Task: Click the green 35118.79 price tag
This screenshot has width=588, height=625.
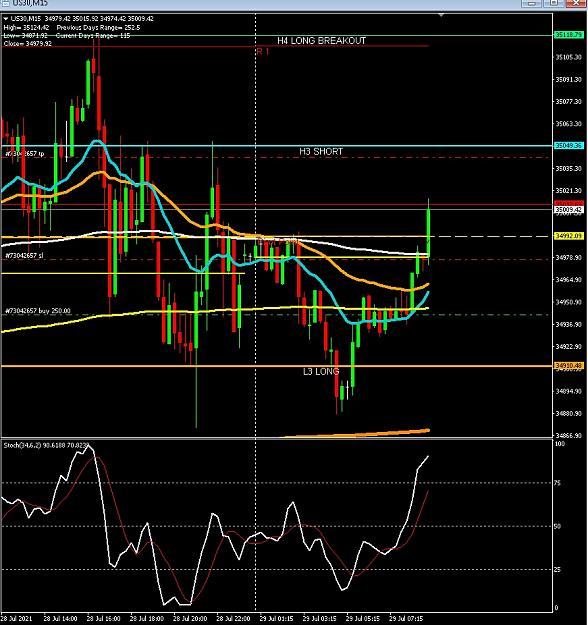Action: pos(569,35)
